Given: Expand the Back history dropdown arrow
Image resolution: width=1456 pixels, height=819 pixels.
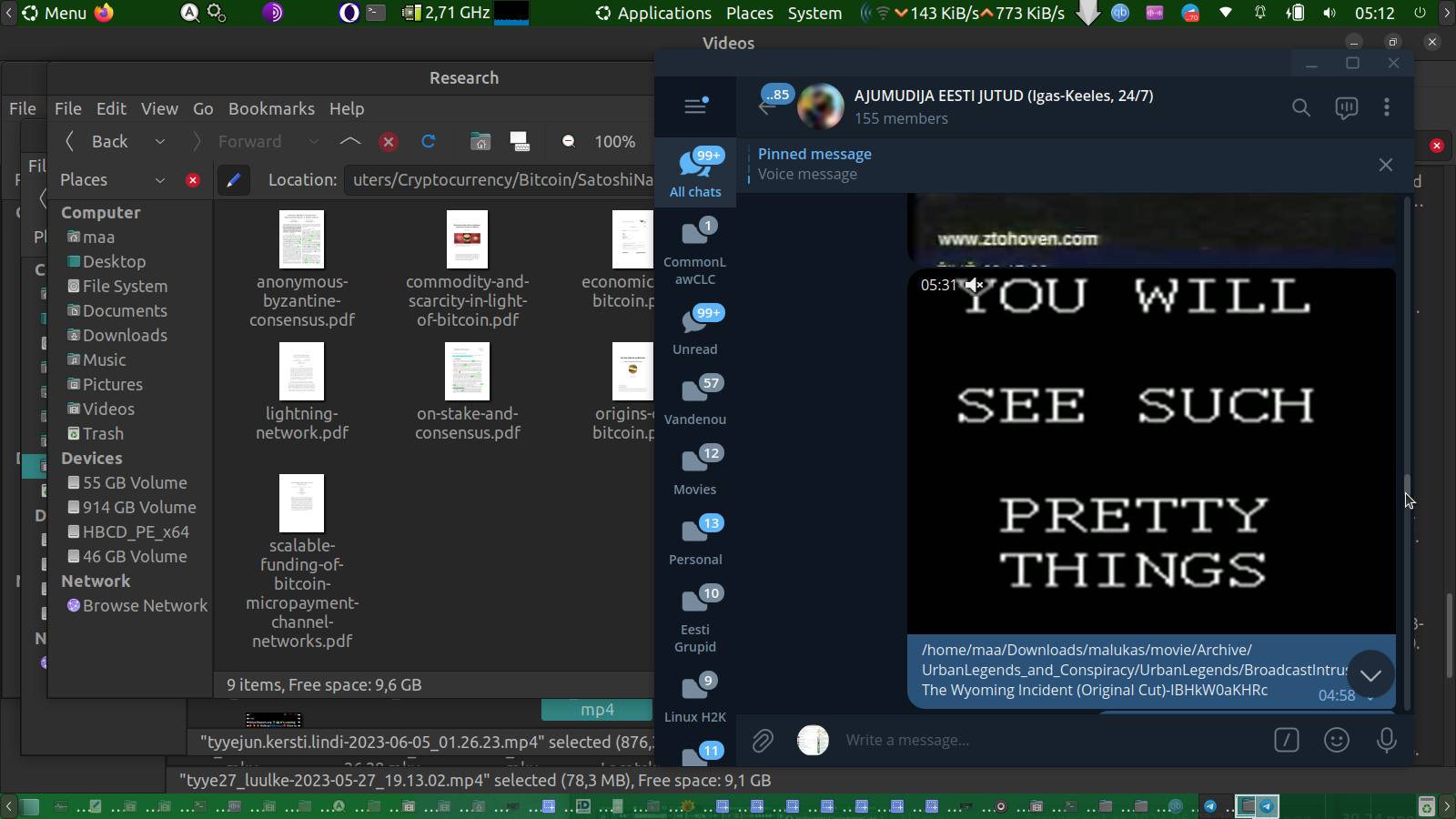Looking at the screenshot, I should click(x=160, y=142).
